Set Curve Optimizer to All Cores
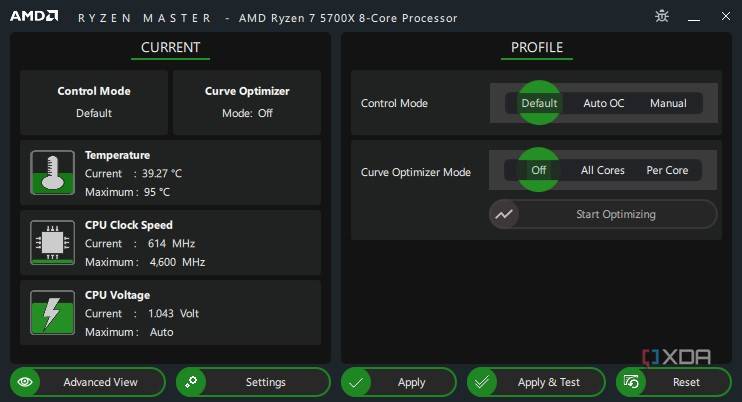The height and width of the screenshot is (402, 742). (x=603, y=170)
